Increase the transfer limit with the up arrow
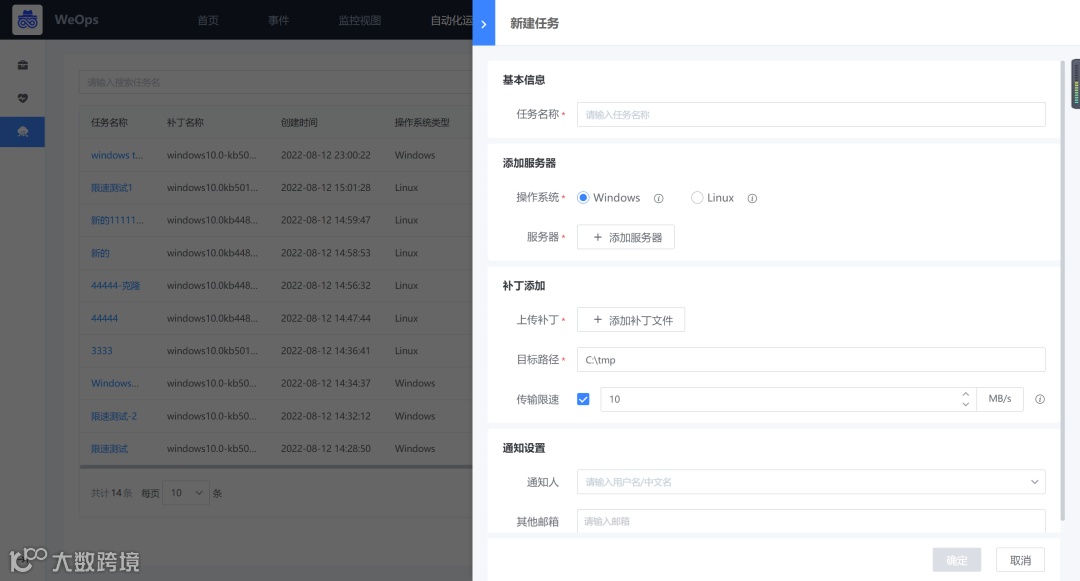This screenshot has height=581, width=1080. coord(966,394)
